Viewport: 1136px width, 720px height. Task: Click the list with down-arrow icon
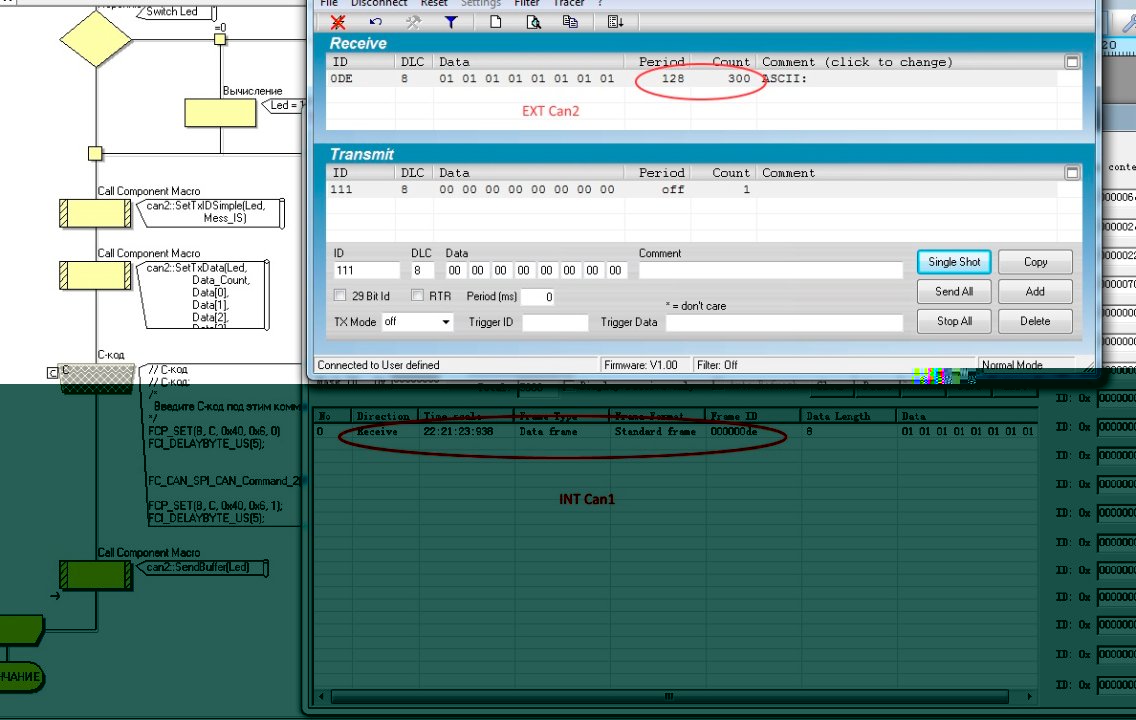pos(615,22)
